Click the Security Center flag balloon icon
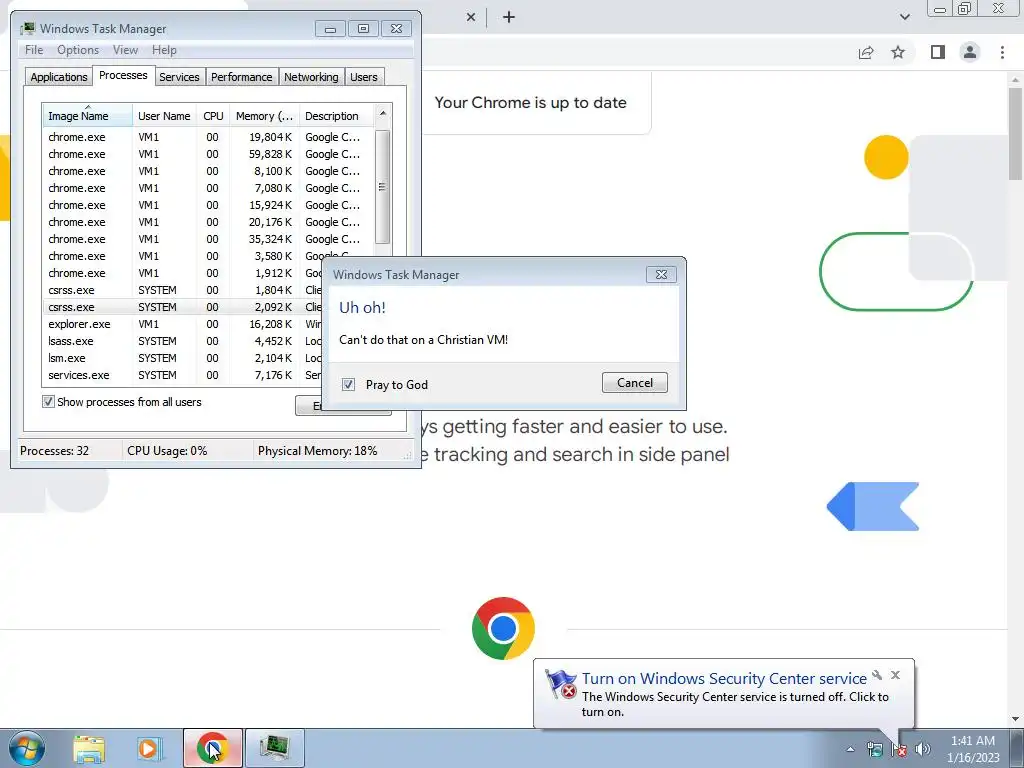Viewport: 1024px width, 768px height. click(x=561, y=684)
